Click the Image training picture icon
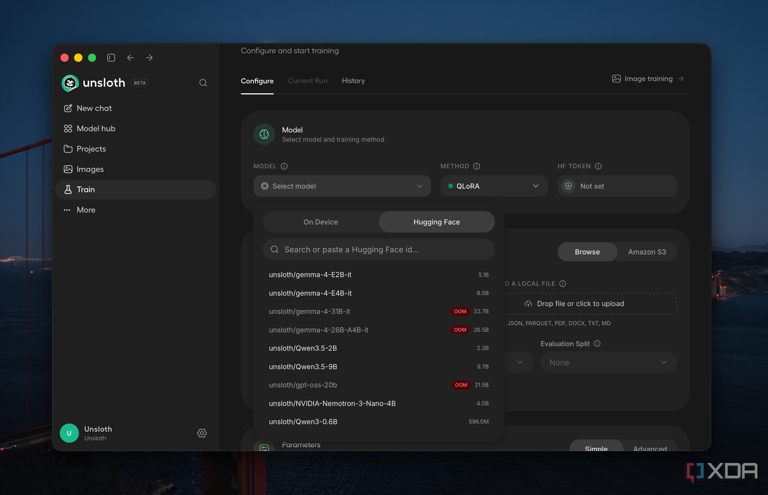 tap(616, 79)
